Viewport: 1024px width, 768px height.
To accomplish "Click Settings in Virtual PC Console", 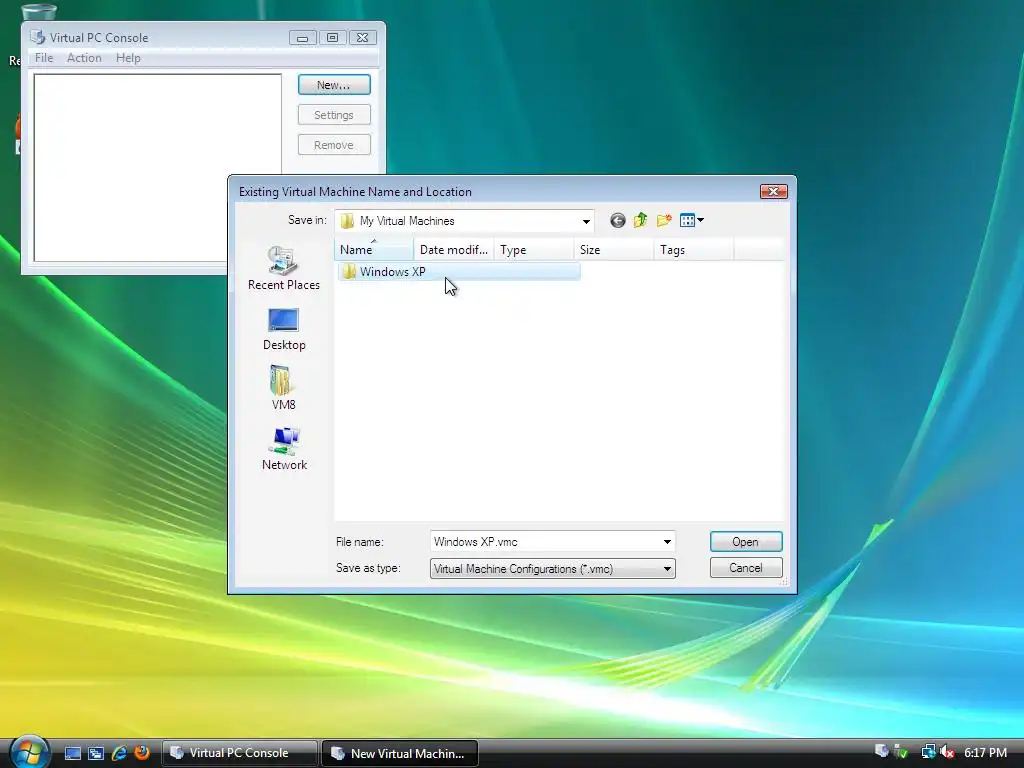I will point(334,115).
